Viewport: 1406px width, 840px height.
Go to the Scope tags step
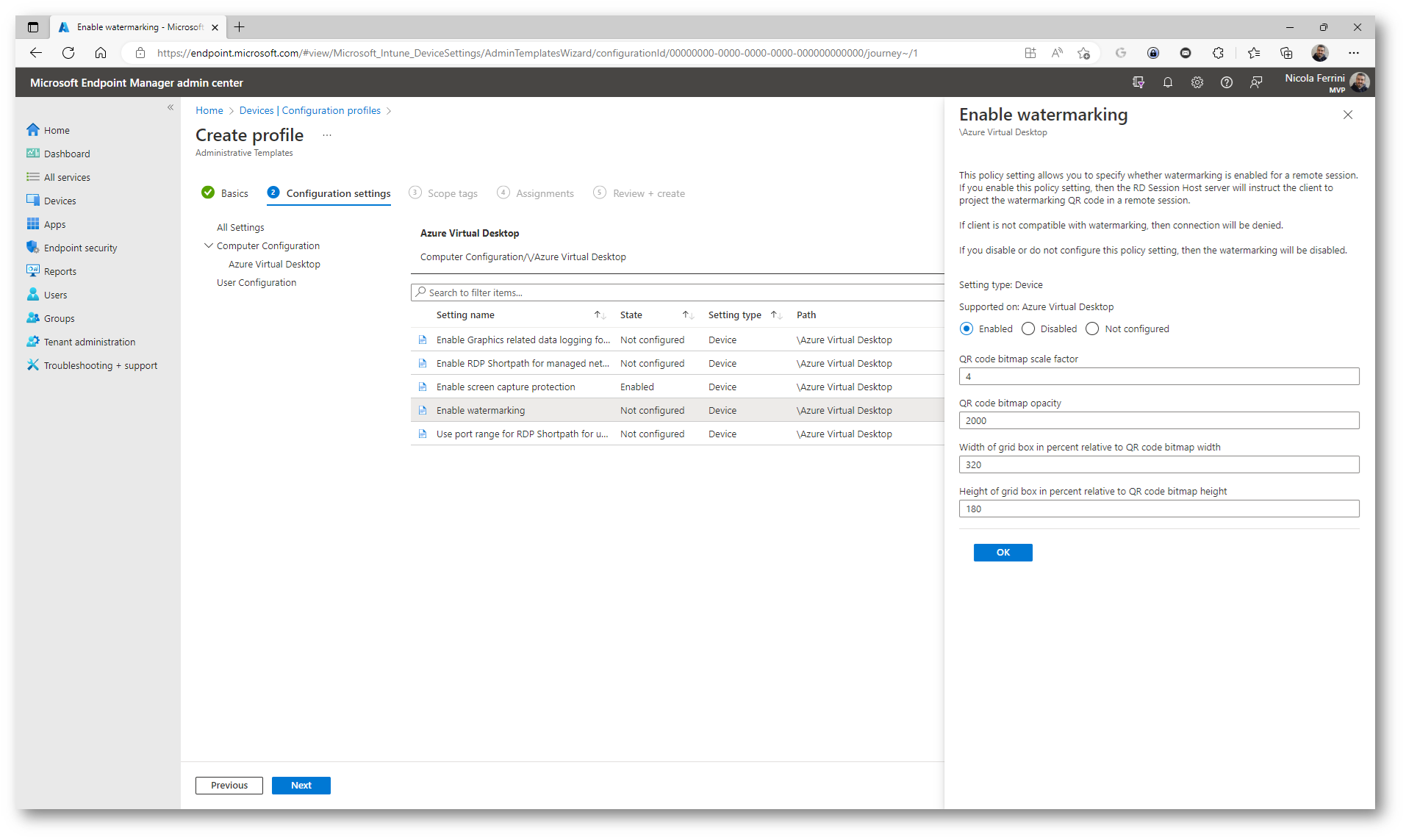click(x=443, y=193)
